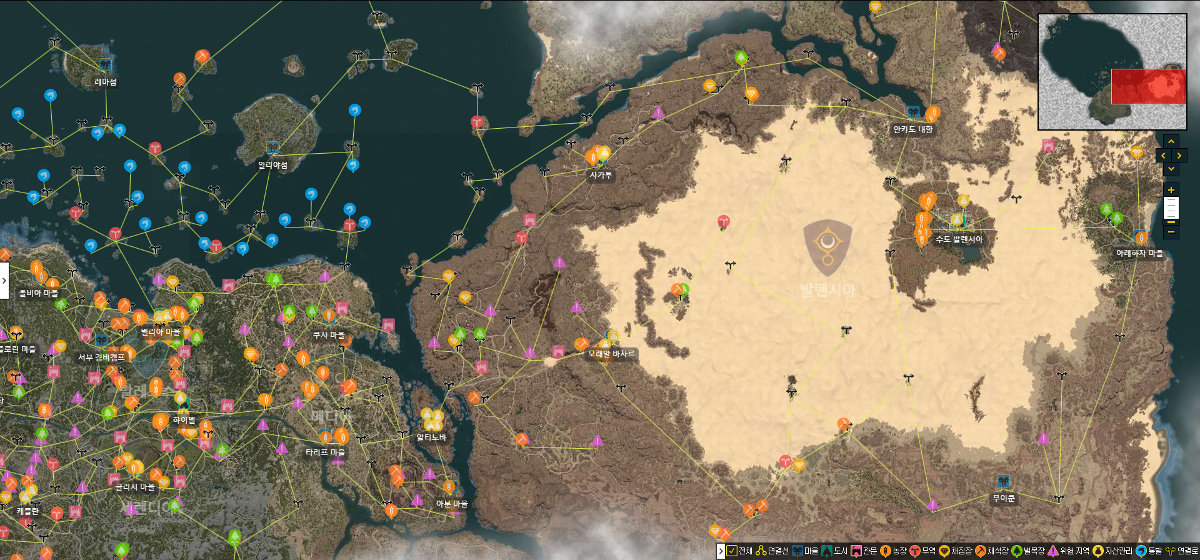Click the 채석장 quarry filter icon
The image size is (1200, 560).
[x=980, y=551]
